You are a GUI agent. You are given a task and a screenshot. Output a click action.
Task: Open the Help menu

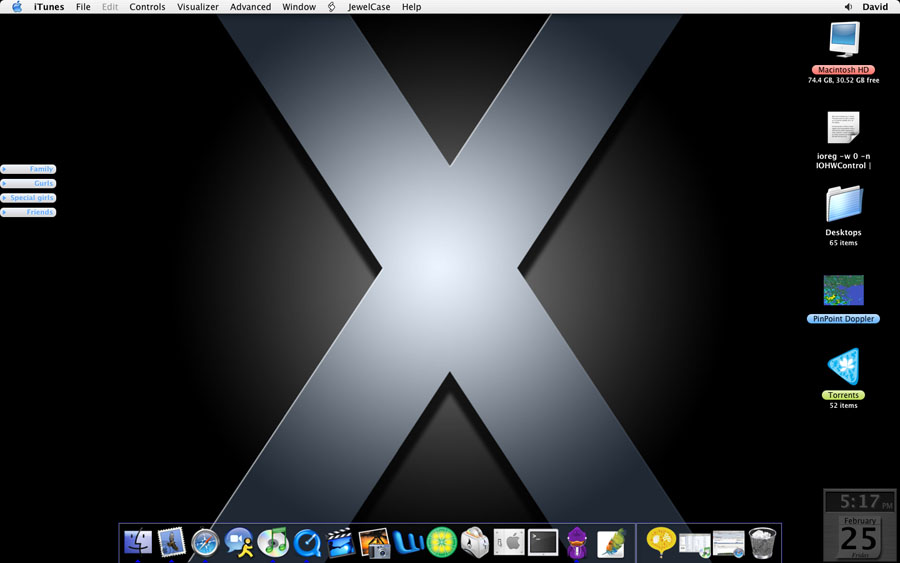point(411,7)
